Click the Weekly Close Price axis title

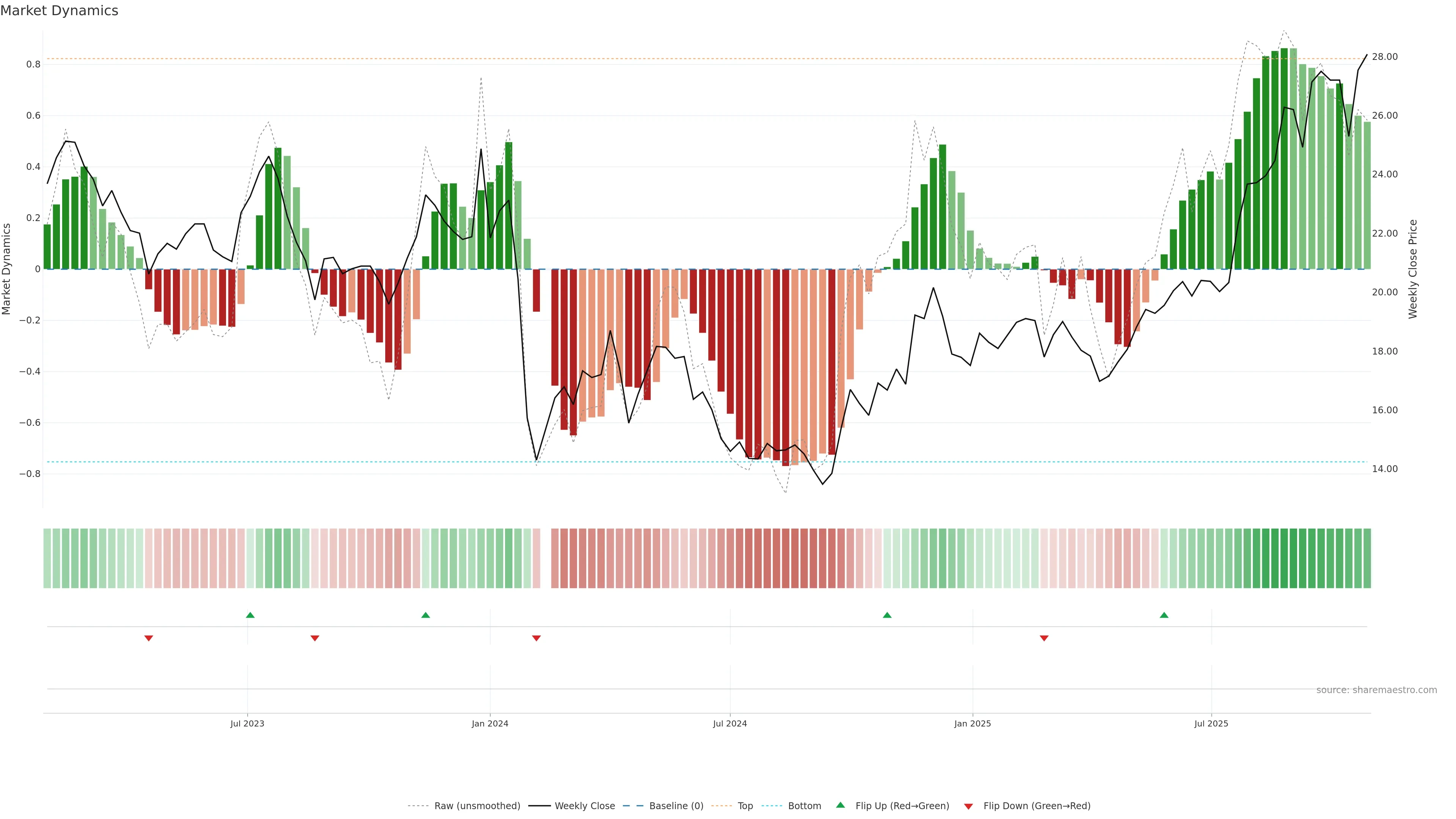coord(1412,269)
